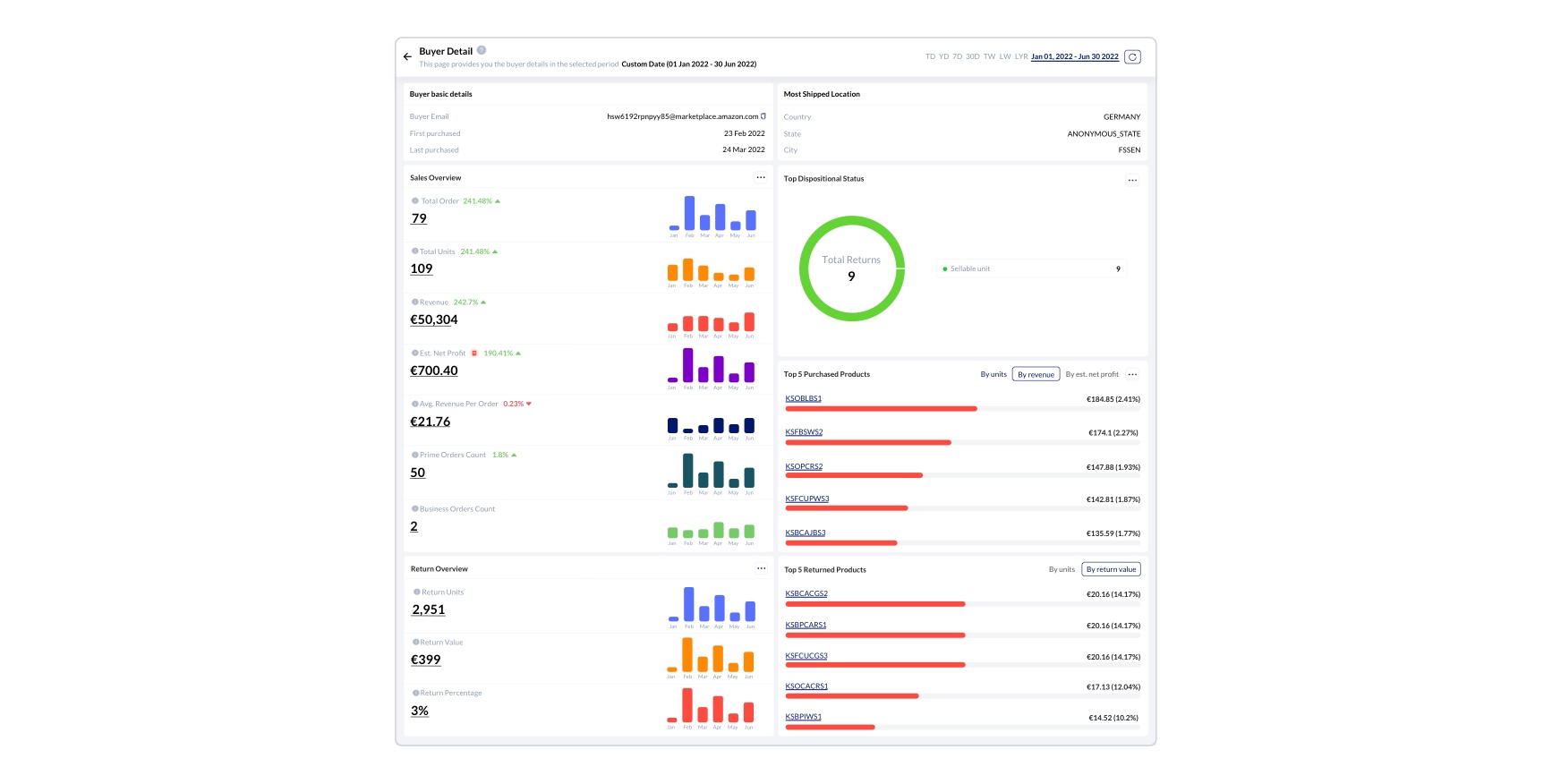
Task: Click the Total Order monthly bar chart
Action: click(x=712, y=217)
